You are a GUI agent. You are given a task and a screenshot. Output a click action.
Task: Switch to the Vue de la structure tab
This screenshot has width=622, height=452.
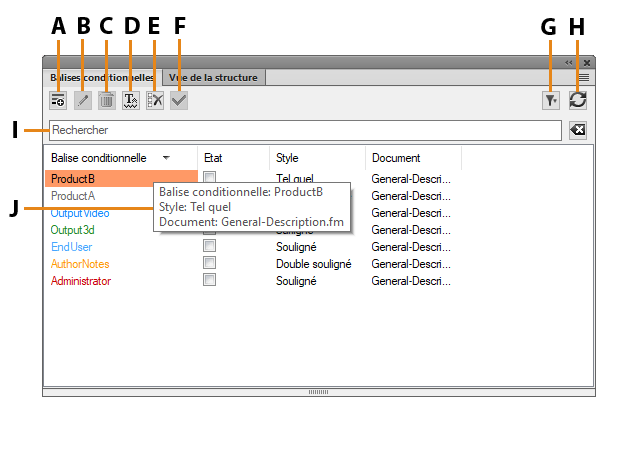[x=213, y=77]
